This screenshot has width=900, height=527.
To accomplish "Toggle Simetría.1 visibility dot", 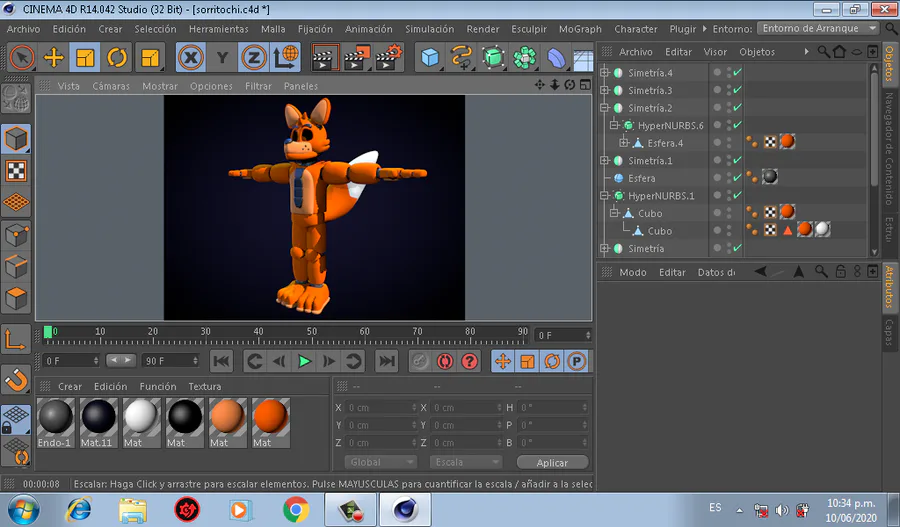I will tap(717, 160).
